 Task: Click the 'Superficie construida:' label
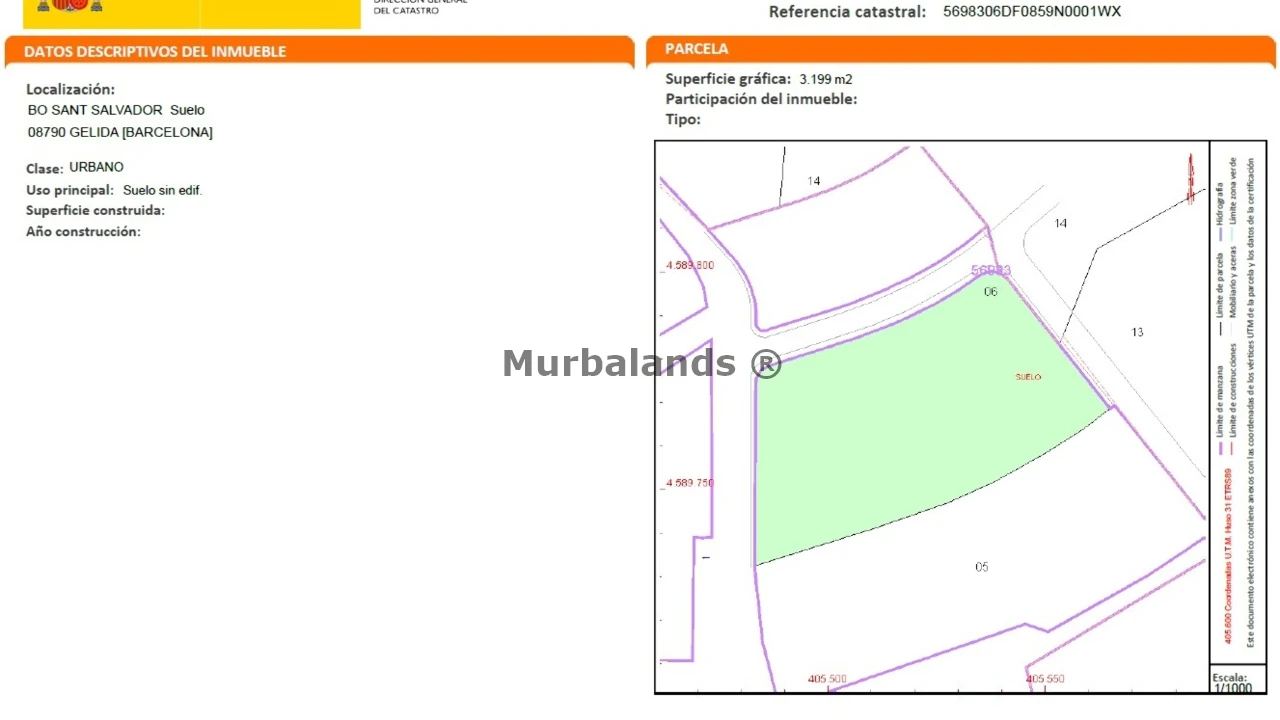point(95,211)
